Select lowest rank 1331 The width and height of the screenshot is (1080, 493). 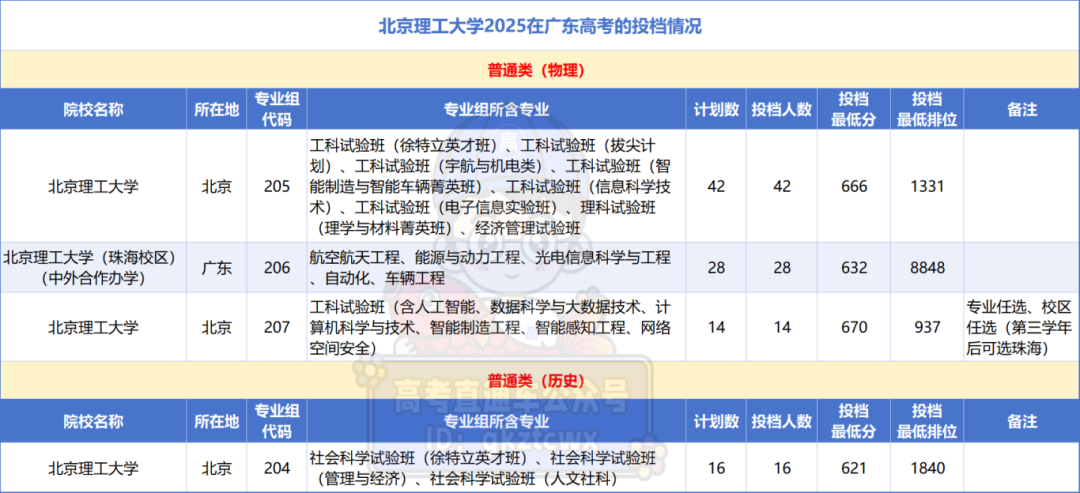[926, 187]
